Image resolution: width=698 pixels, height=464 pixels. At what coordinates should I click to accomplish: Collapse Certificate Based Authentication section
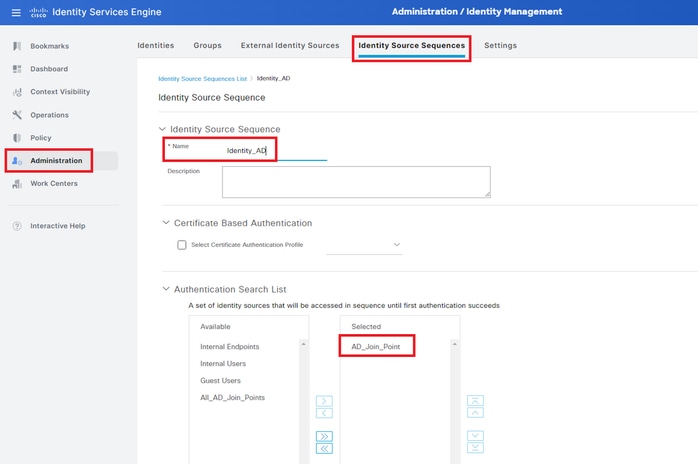pos(166,223)
